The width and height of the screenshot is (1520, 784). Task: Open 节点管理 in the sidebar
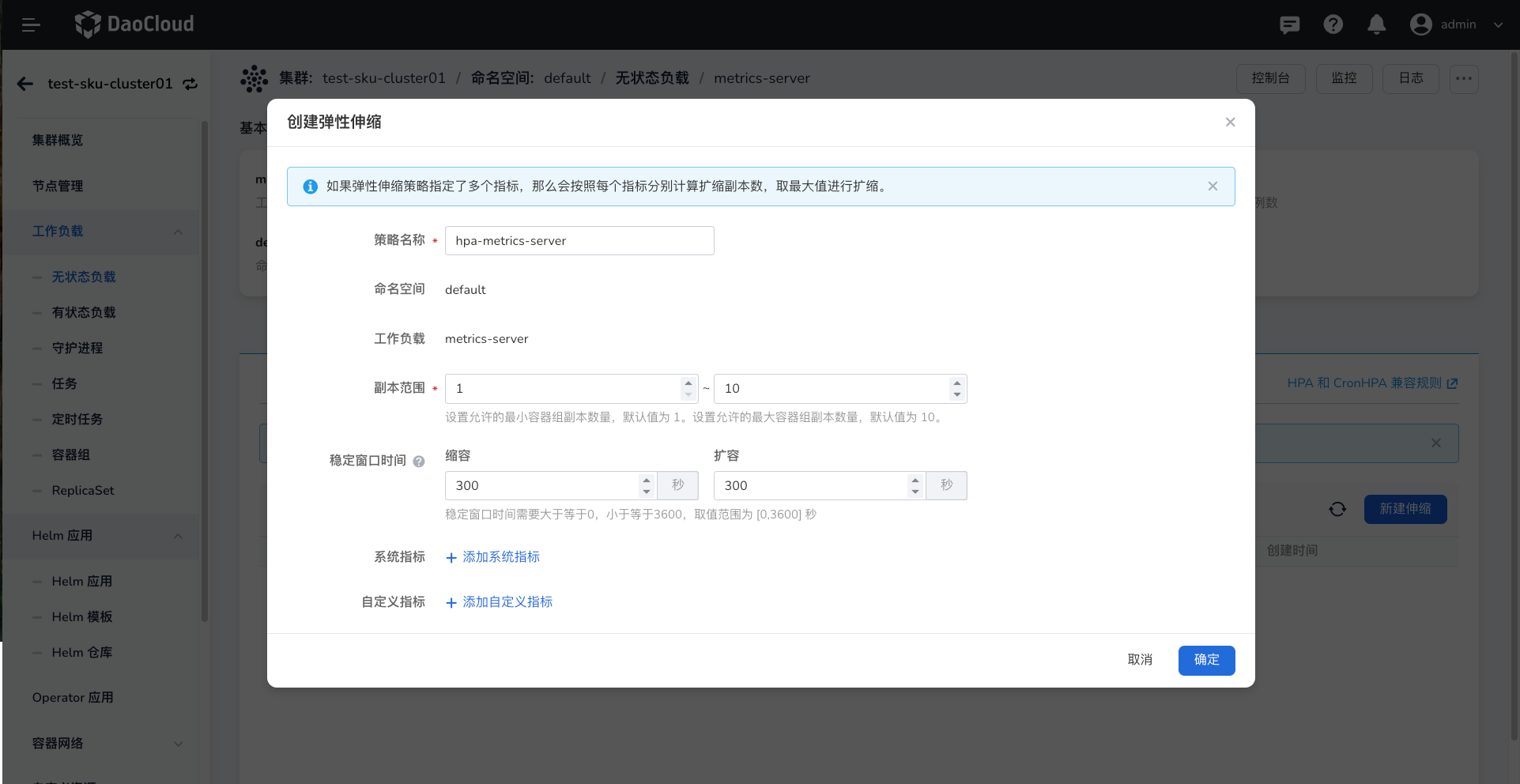(58, 187)
